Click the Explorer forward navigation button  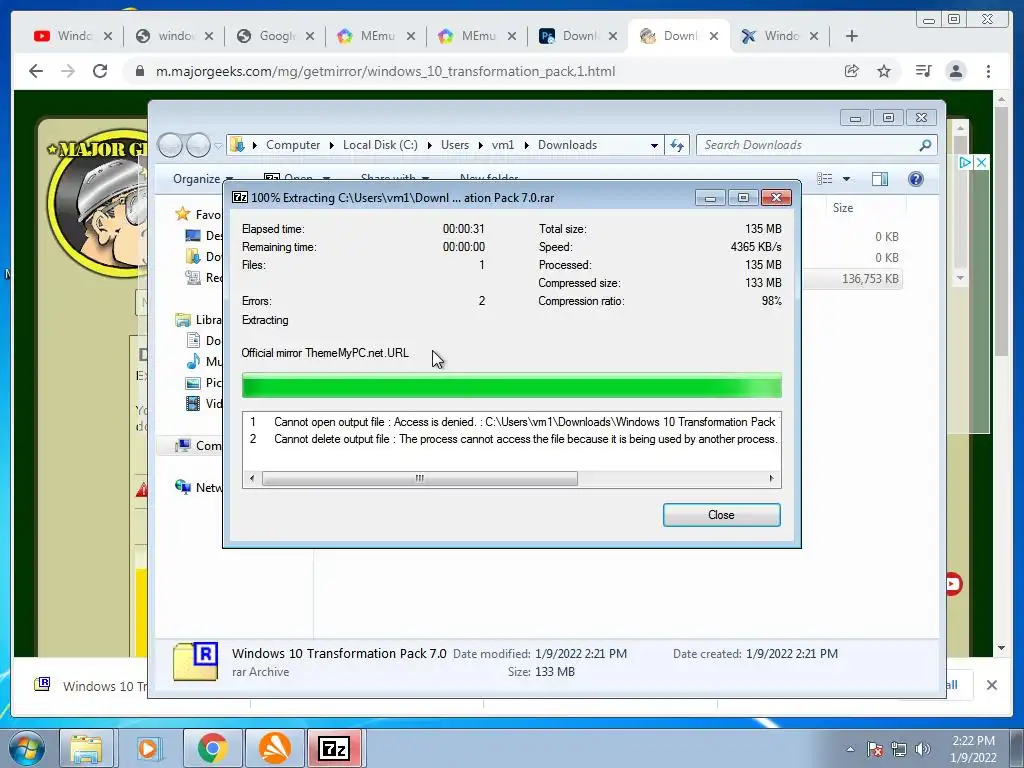coord(198,145)
